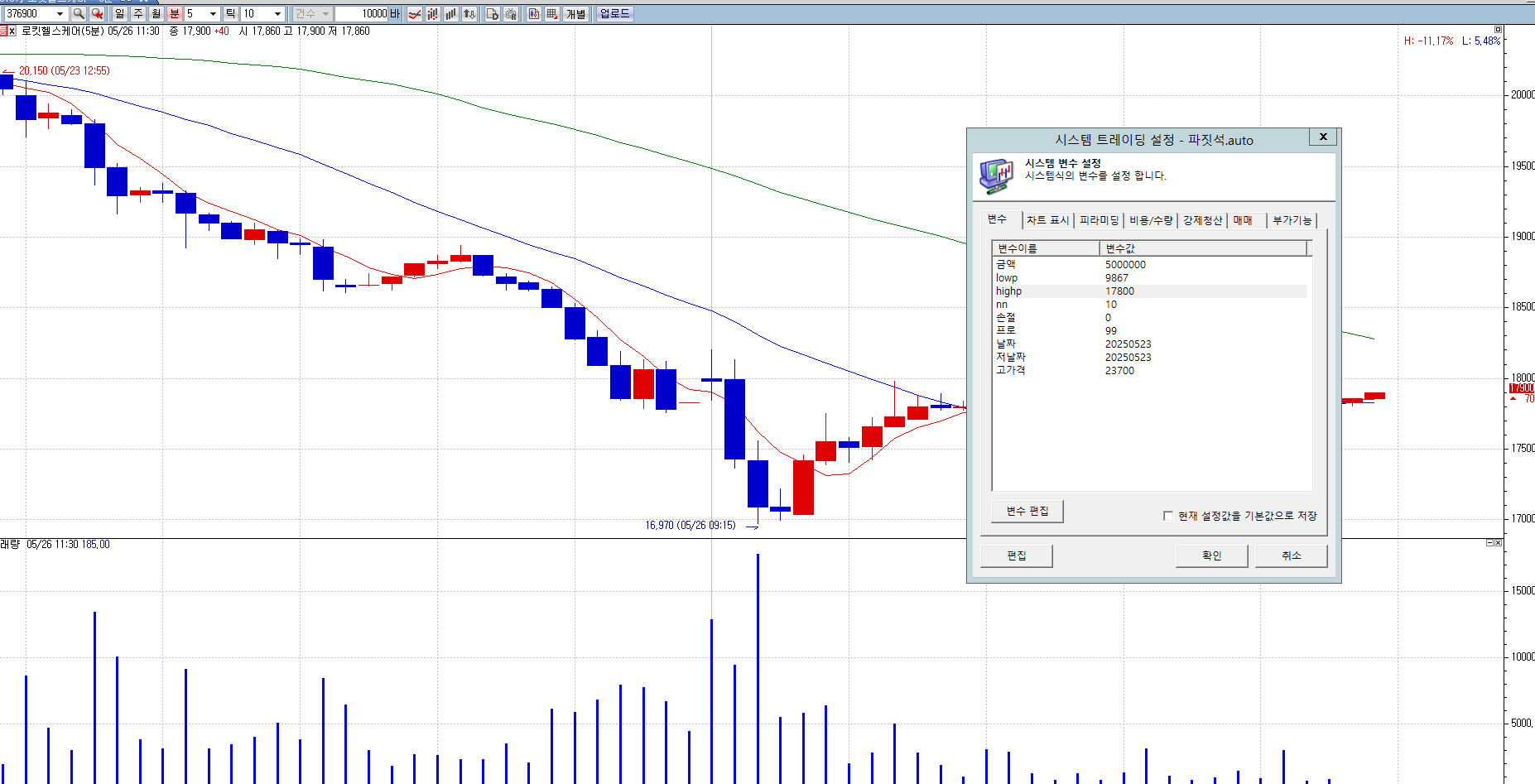Screen dimensions: 1535x784
Task: Toggle the 분 (minute) period button
Action: (x=174, y=14)
